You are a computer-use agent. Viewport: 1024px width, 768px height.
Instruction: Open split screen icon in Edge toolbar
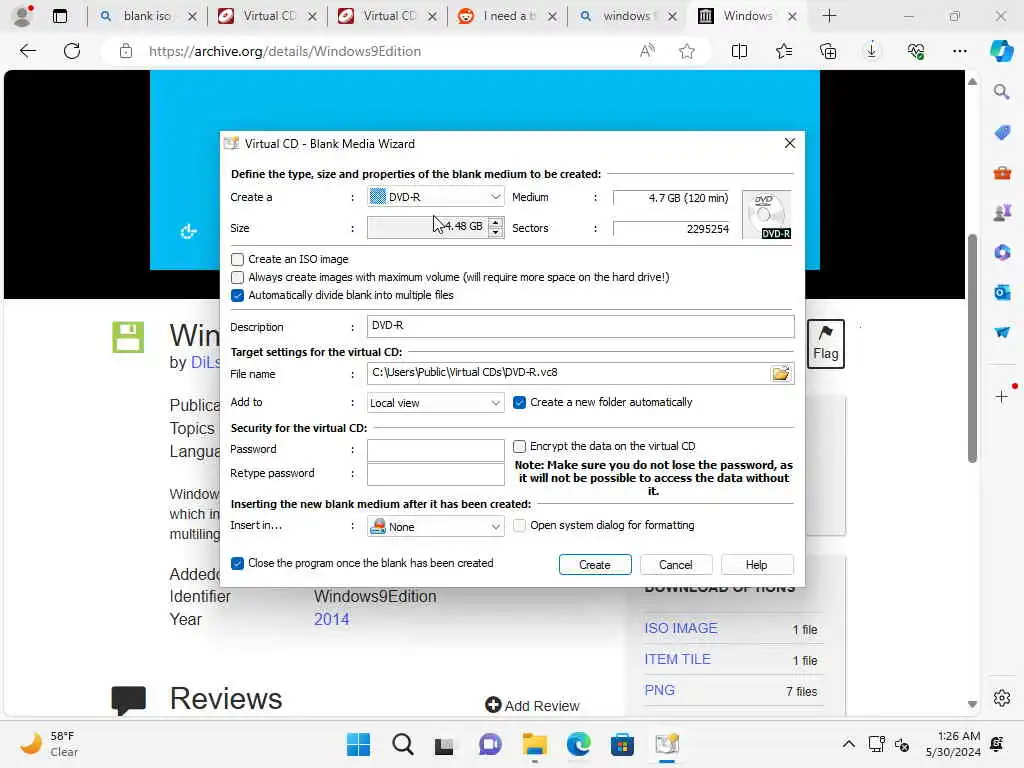pyautogui.click(x=739, y=51)
